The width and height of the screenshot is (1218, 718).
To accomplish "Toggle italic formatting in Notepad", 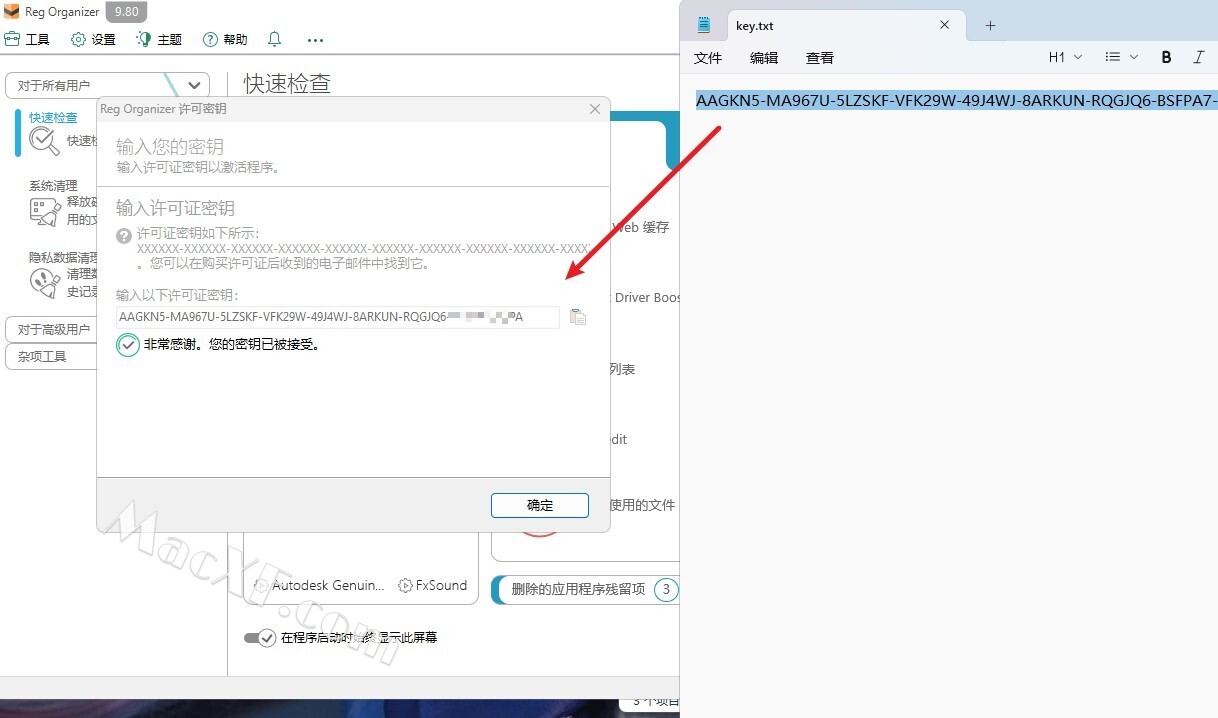I will click(x=1198, y=58).
